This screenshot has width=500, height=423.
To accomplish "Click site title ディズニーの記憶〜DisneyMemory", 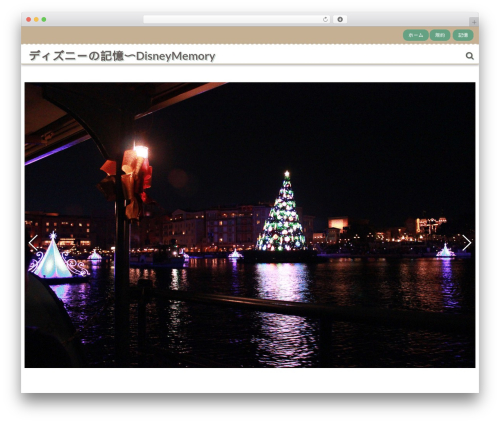I will (x=122, y=56).
